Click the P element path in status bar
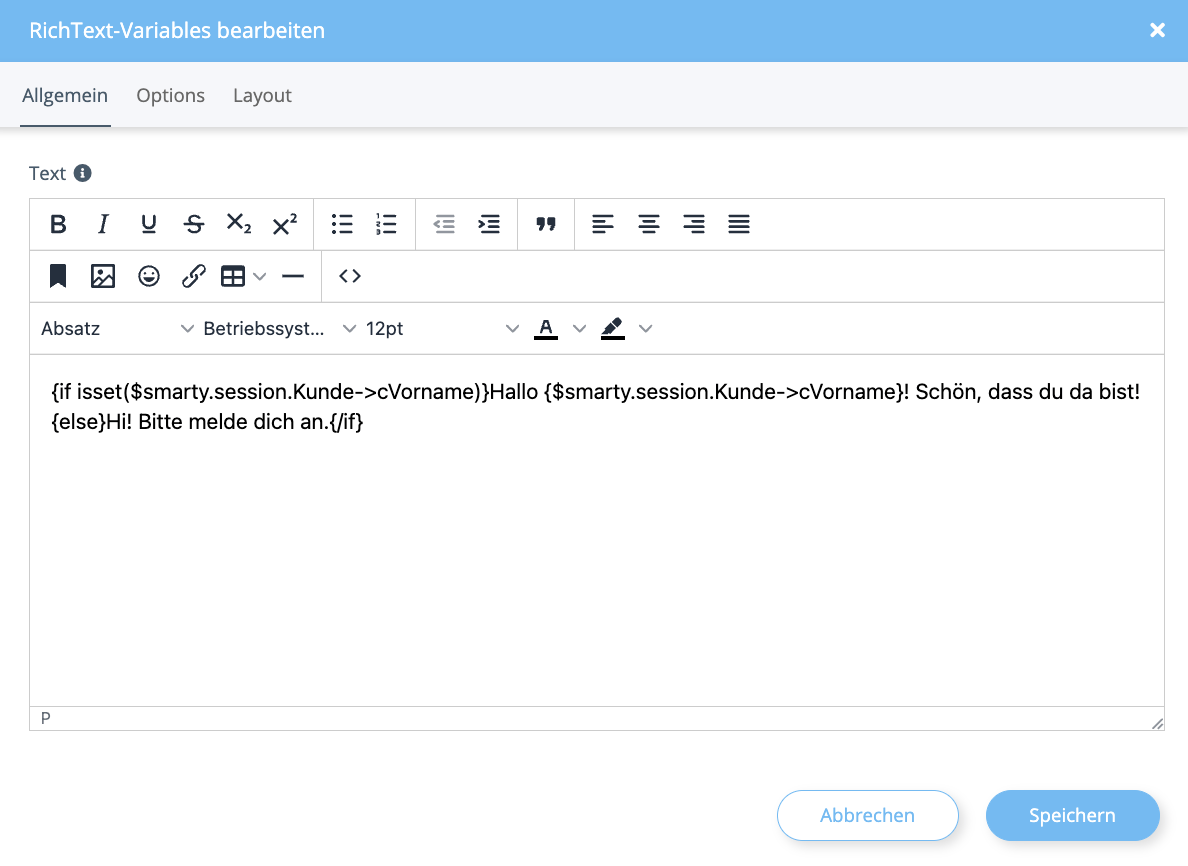 click(45, 718)
